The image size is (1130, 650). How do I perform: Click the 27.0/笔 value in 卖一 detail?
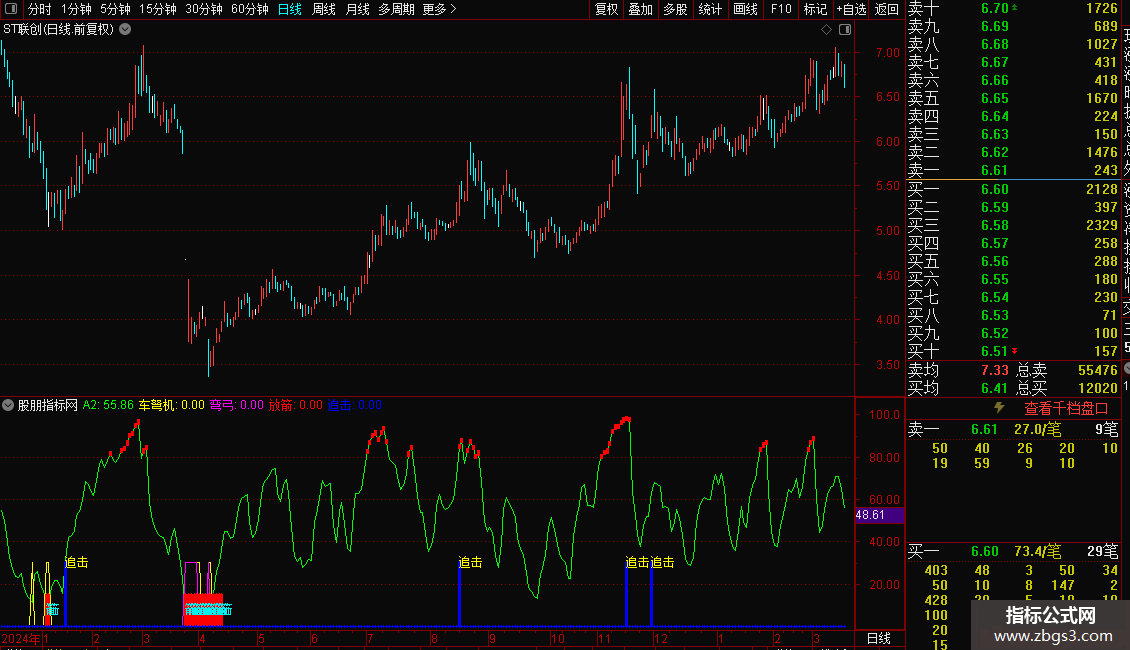1037,429
